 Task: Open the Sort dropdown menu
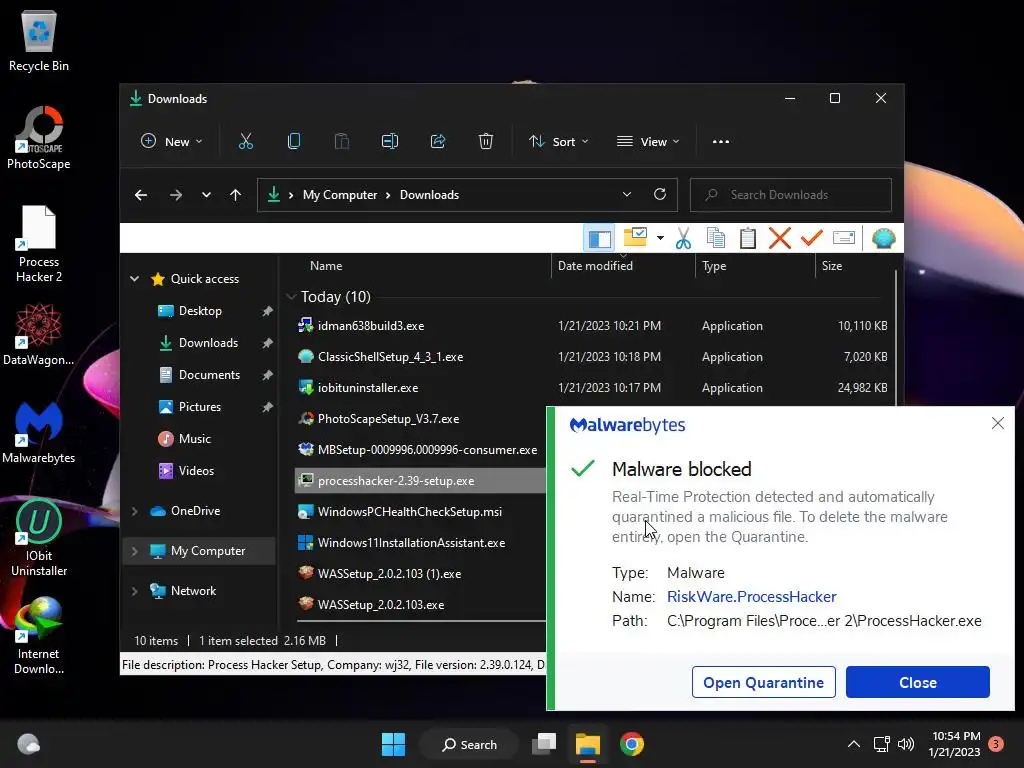pyautogui.click(x=558, y=142)
